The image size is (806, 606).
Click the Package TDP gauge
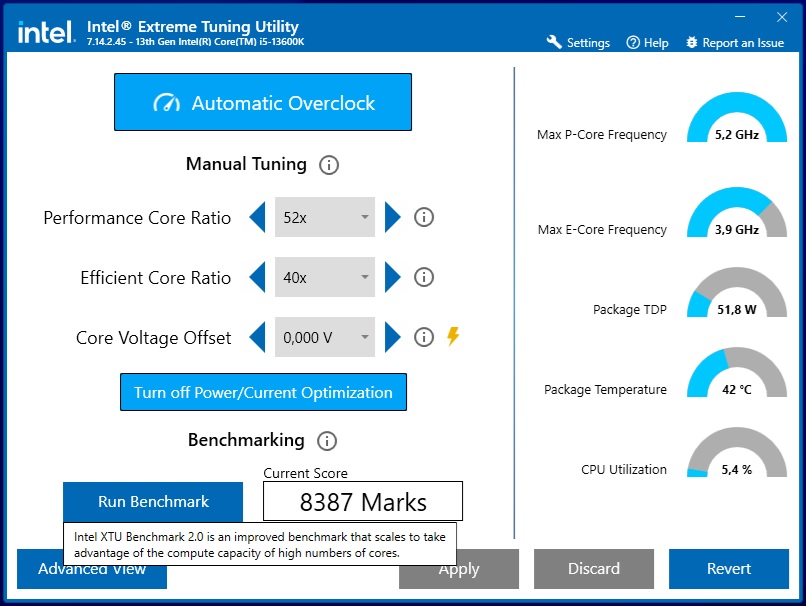737,292
